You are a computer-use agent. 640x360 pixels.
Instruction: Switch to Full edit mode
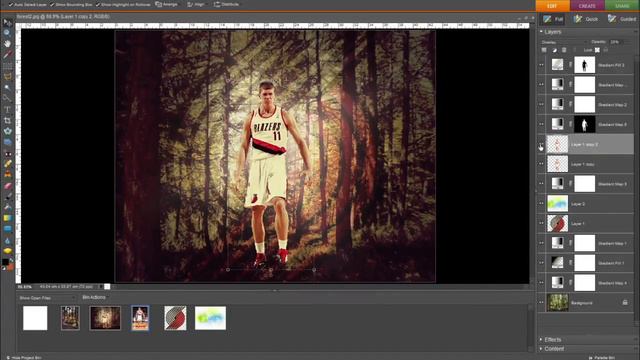pyautogui.click(x=553, y=19)
